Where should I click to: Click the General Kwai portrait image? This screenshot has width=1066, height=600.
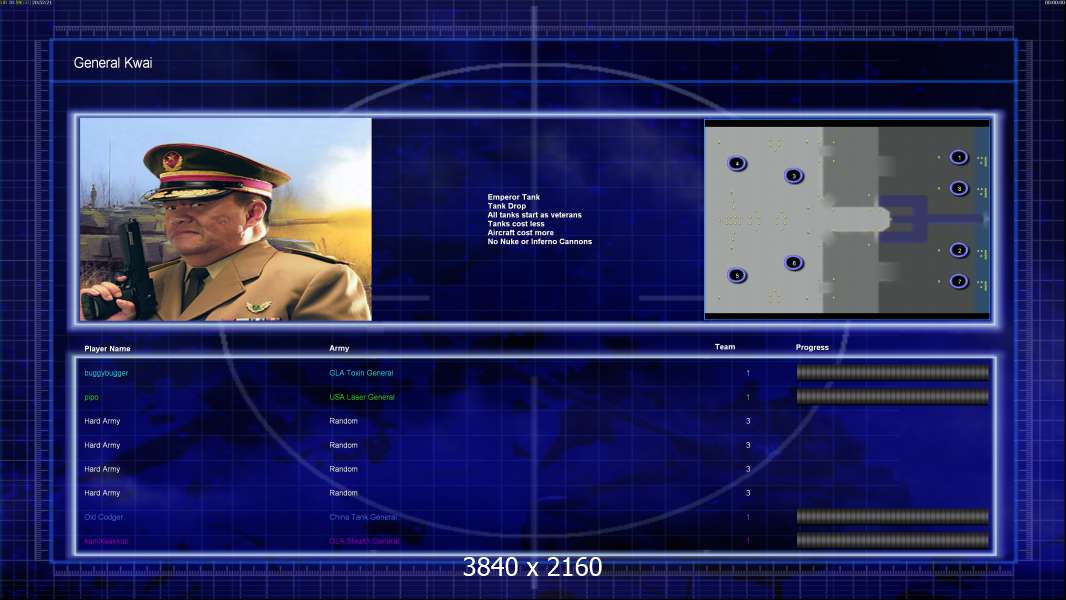tap(226, 219)
